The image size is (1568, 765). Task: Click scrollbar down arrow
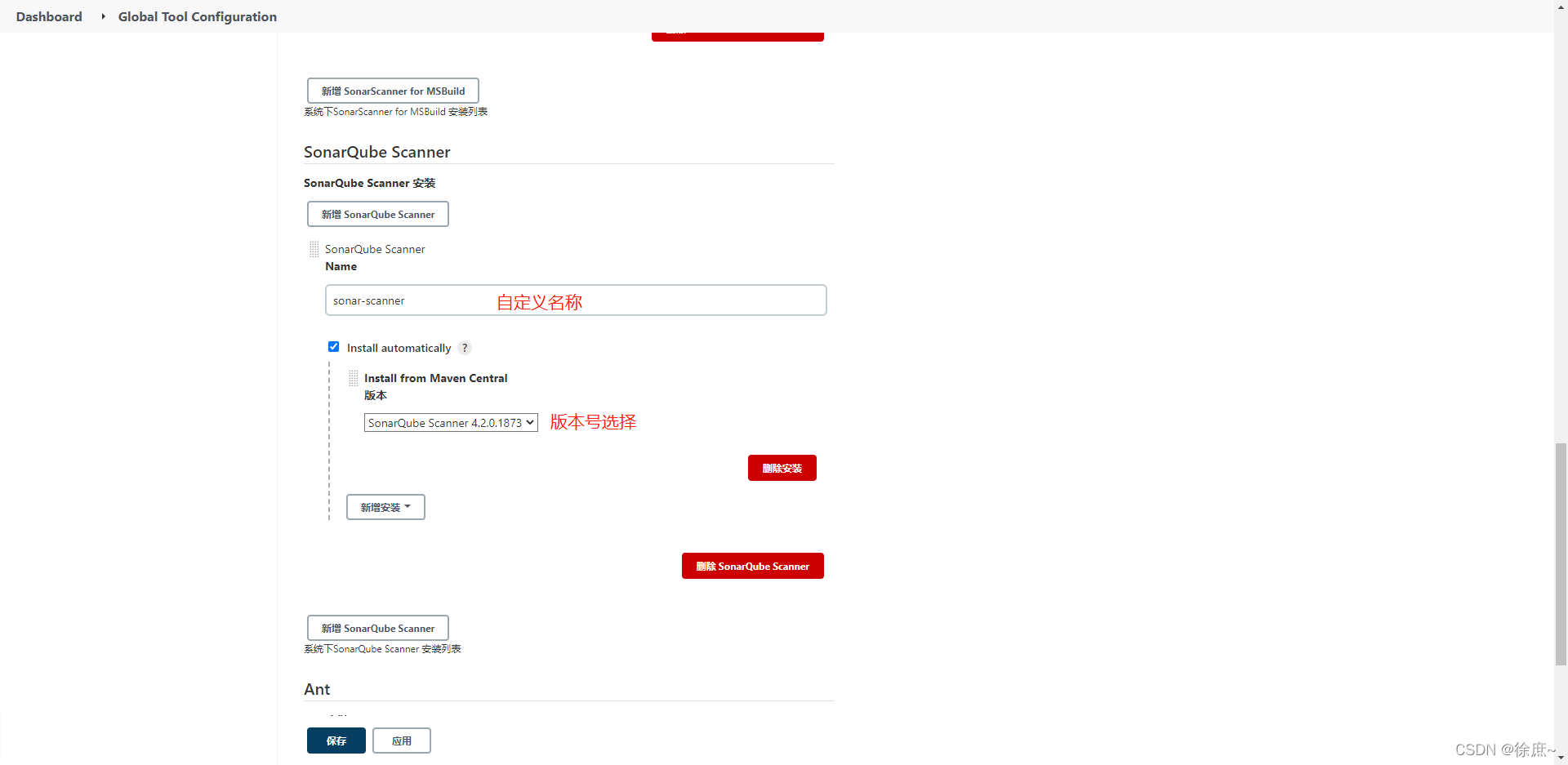1561,758
